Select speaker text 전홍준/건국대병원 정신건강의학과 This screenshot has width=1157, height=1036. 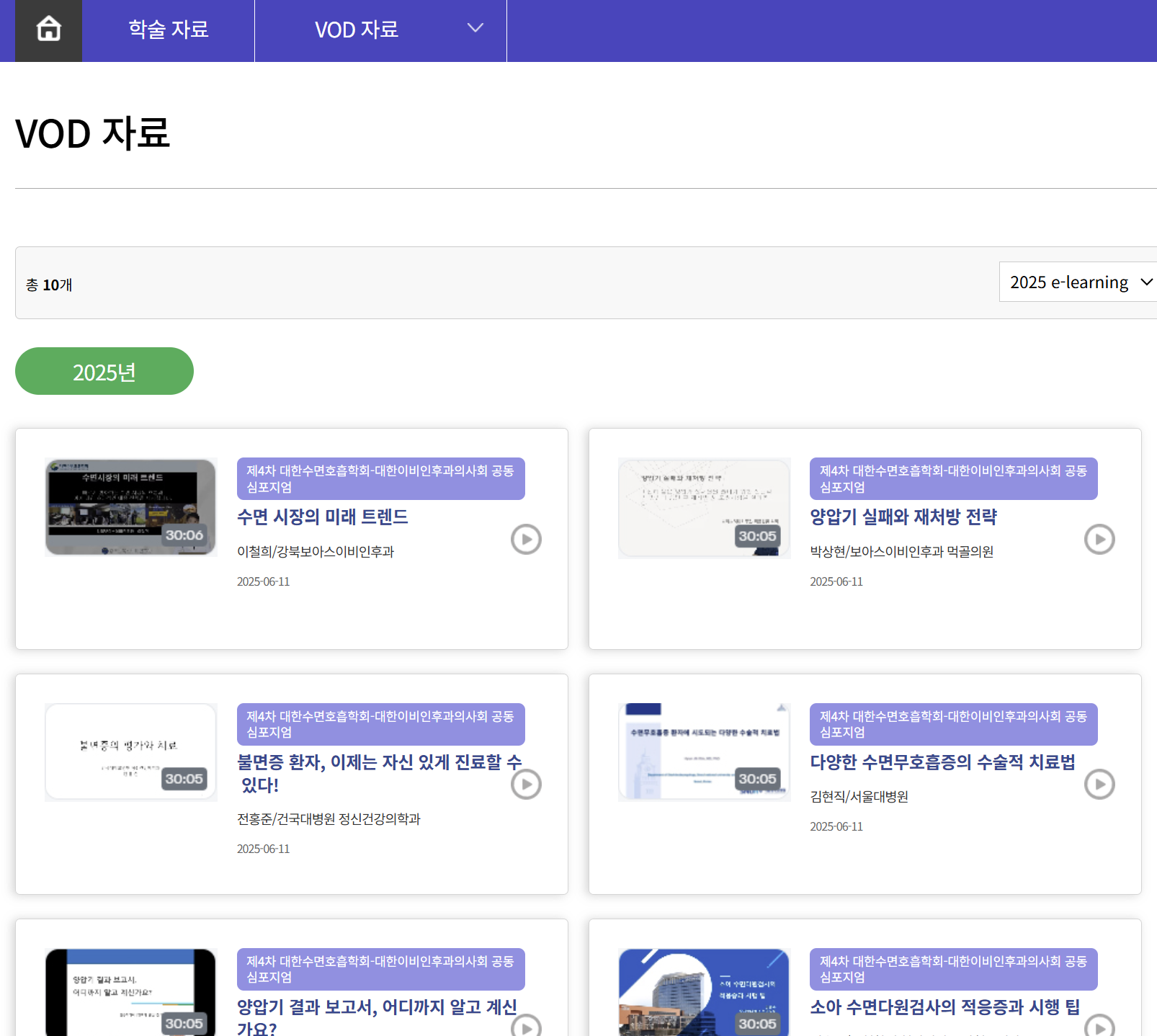pyautogui.click(x=329, y=818)
